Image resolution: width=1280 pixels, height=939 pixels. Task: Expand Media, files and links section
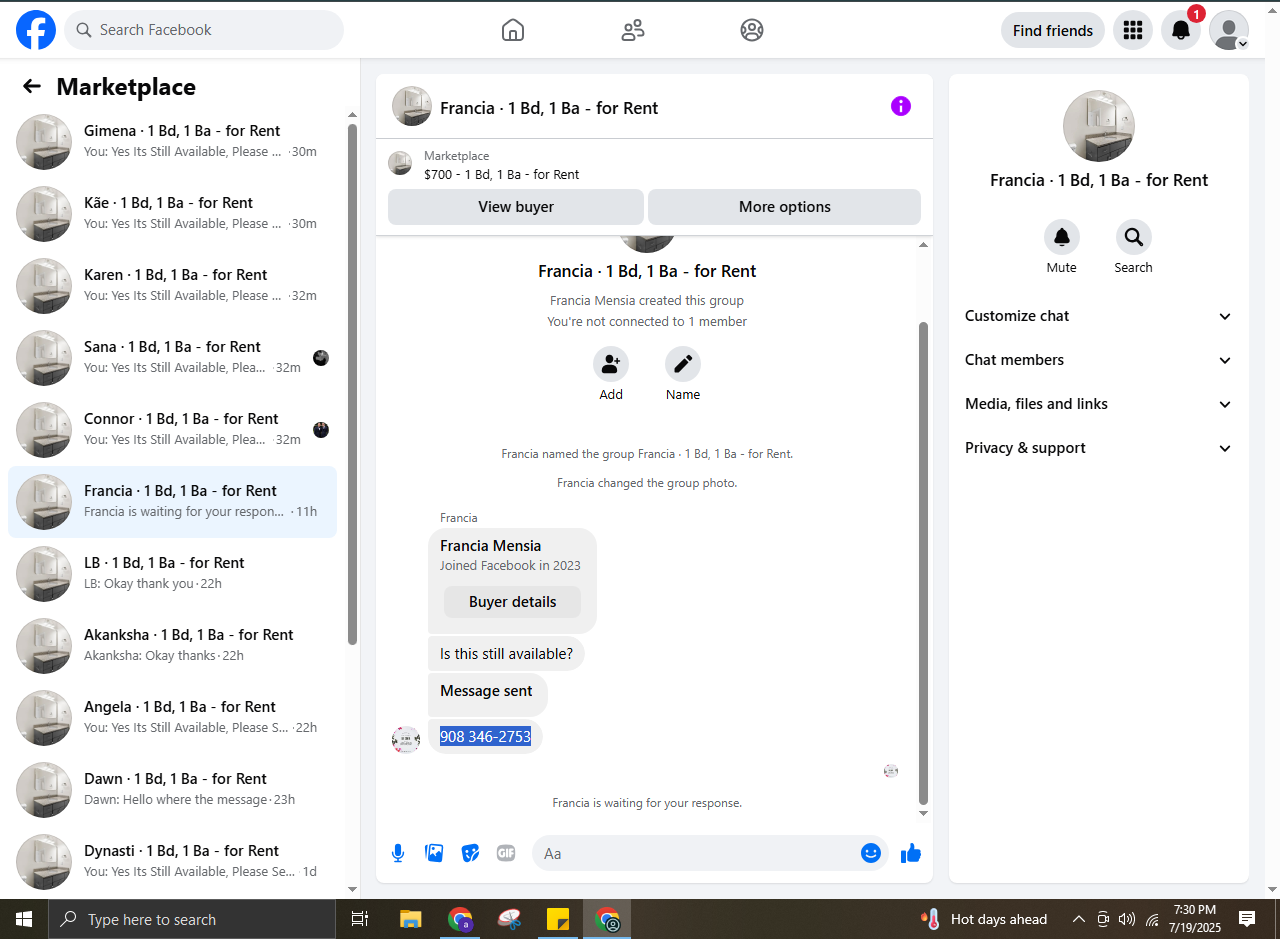(1099, 404)
